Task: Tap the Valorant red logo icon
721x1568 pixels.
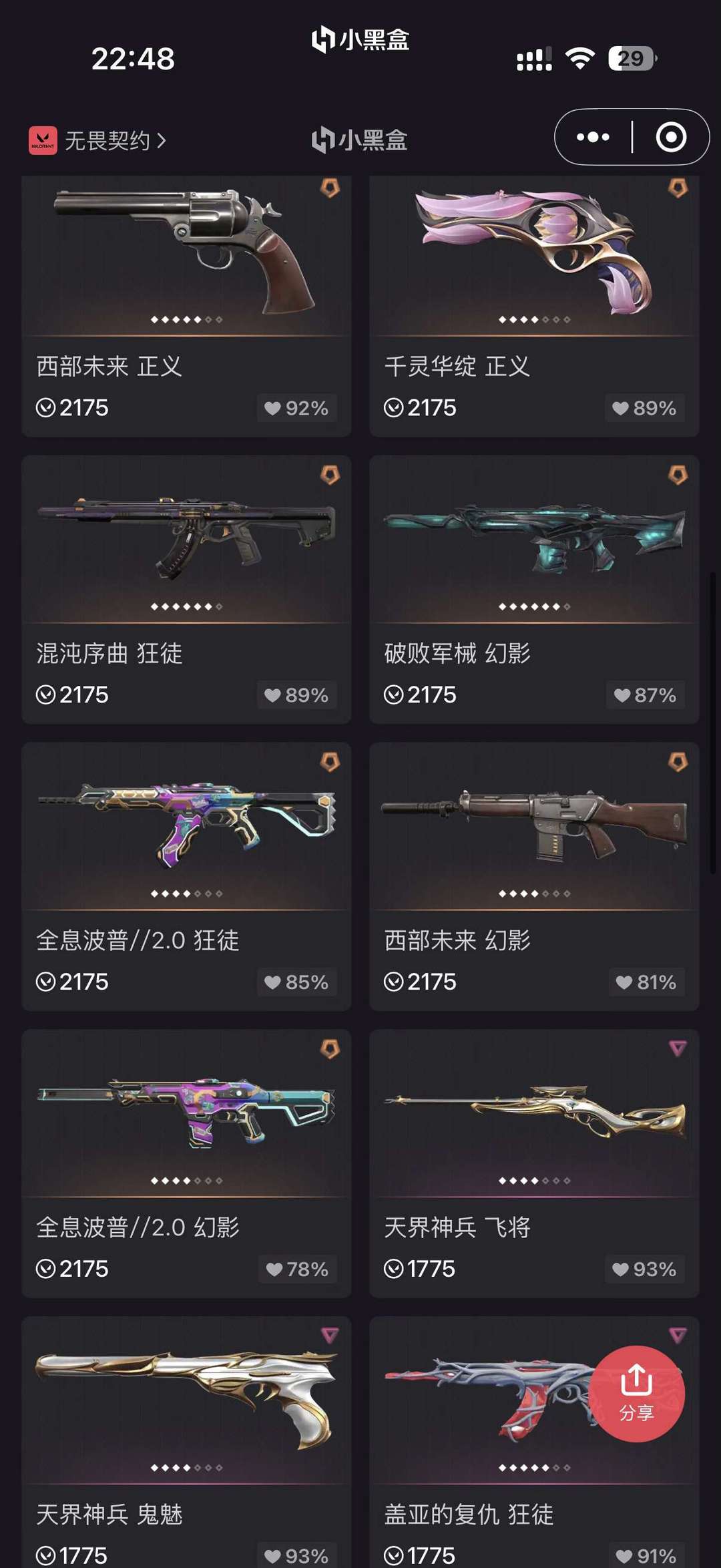Action: (x=43, y=140)
